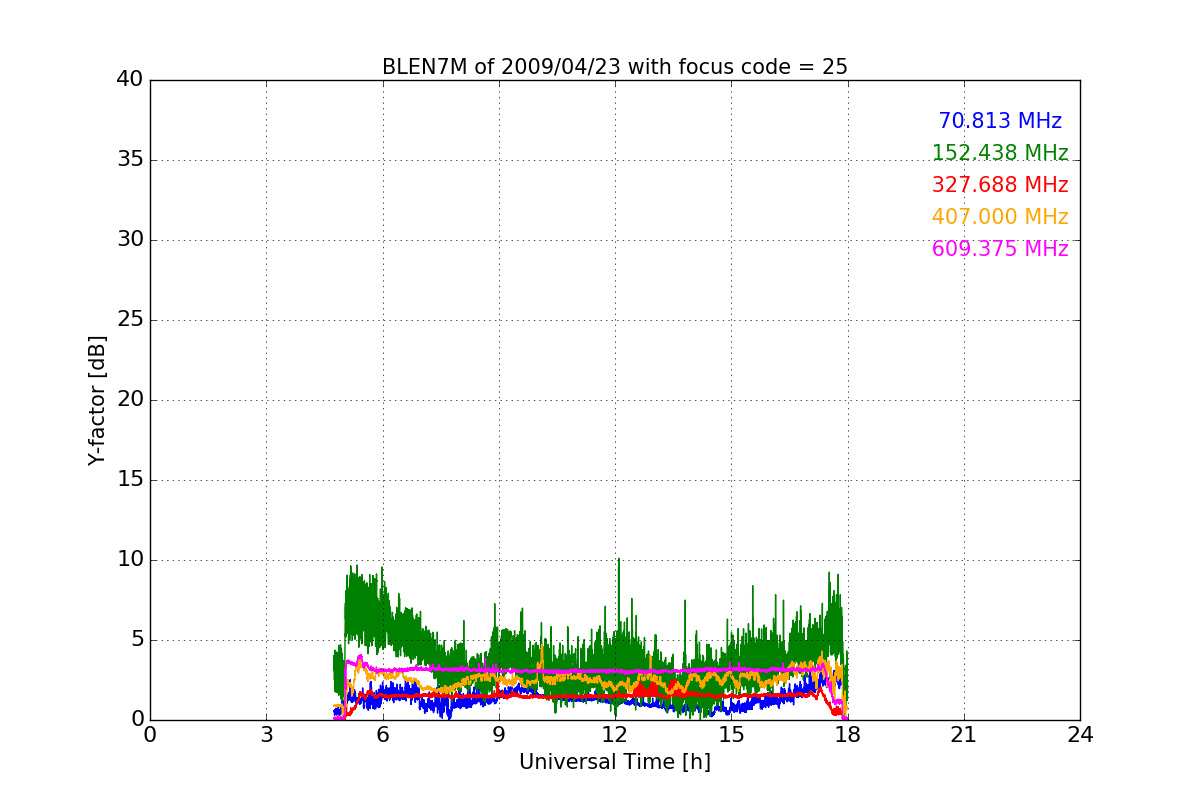This screenshot has width=1200, height=800.
Task: Click the x-axis tick label 12
Action: pos(615,735)
